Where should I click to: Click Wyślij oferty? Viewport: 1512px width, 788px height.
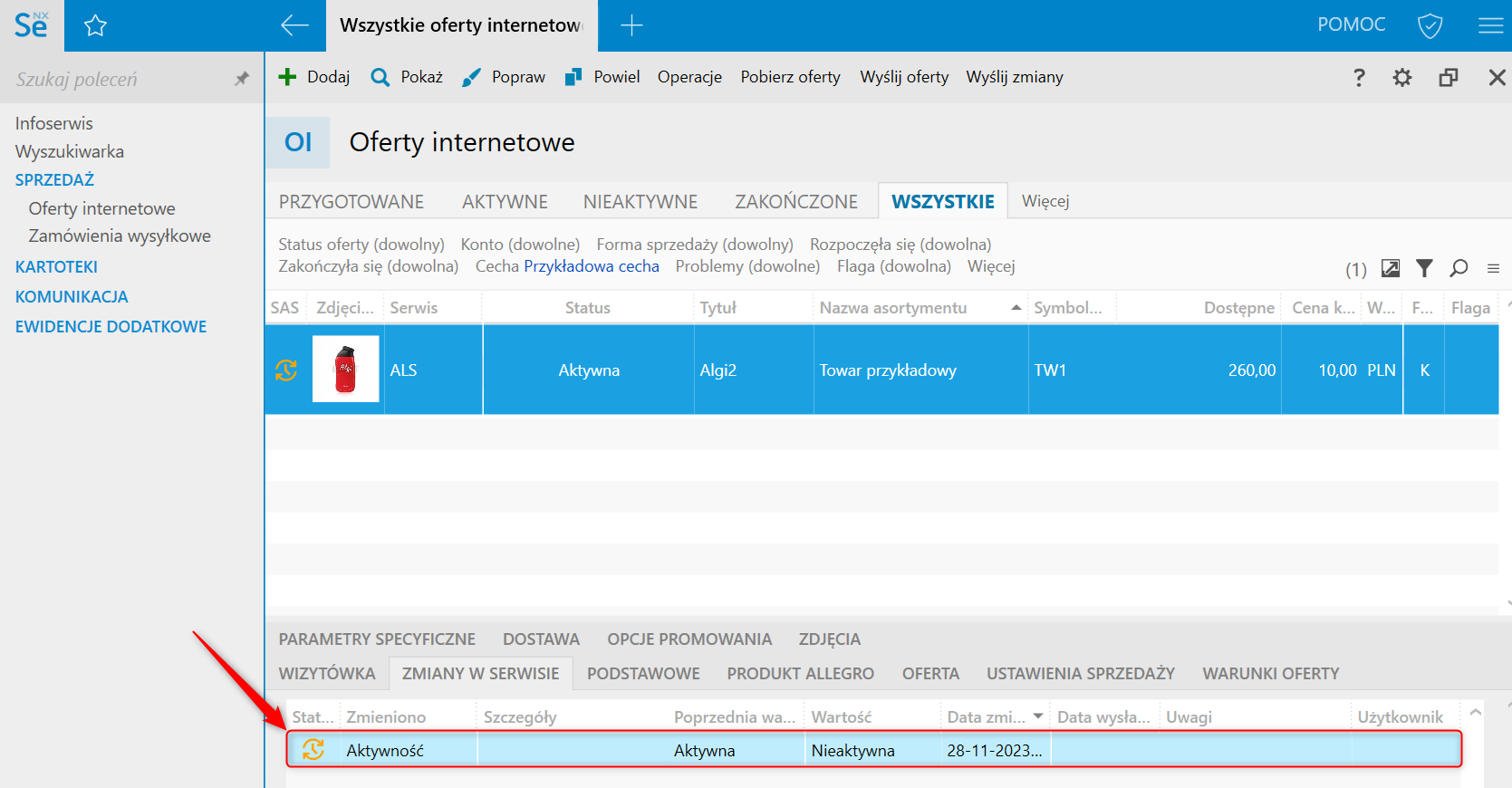click(904, 77)
